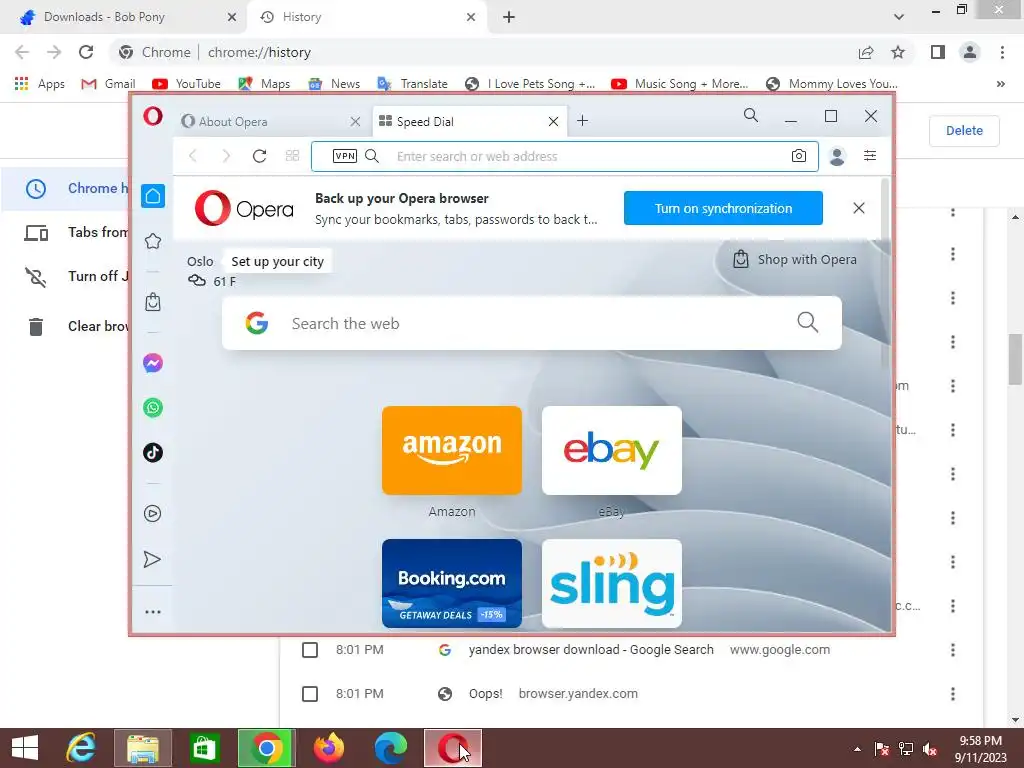Open the eBay speed dial tile
The image size is (1024, 768).
(x=612, y=450)
